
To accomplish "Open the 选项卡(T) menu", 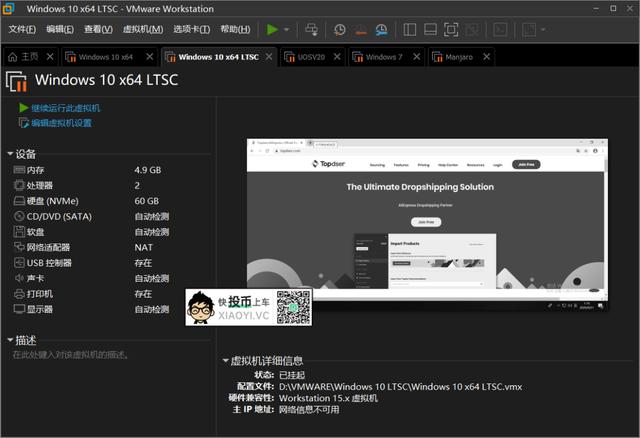I will [x=191, y=29].
